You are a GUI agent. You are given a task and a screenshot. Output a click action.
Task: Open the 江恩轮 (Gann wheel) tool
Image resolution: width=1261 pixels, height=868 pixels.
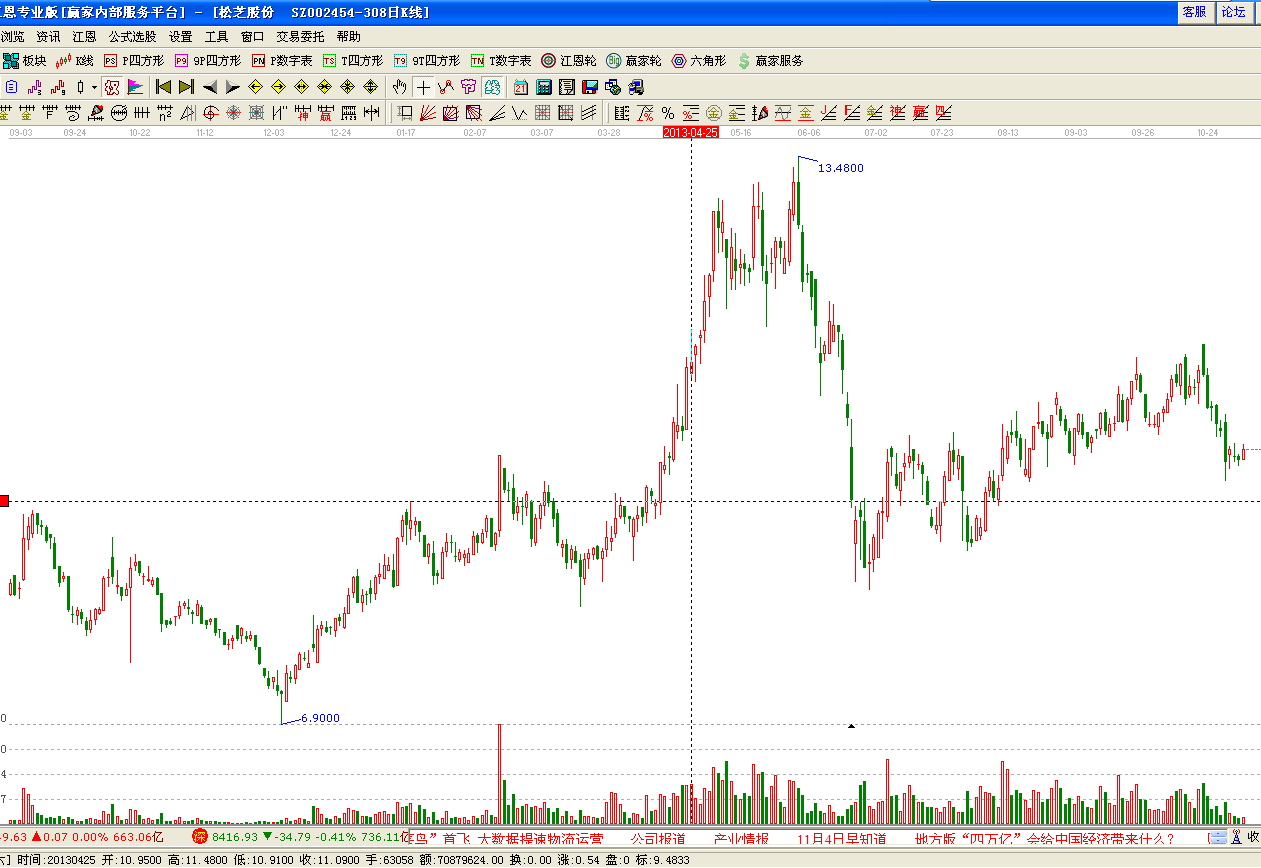click(x=569, y=61)
